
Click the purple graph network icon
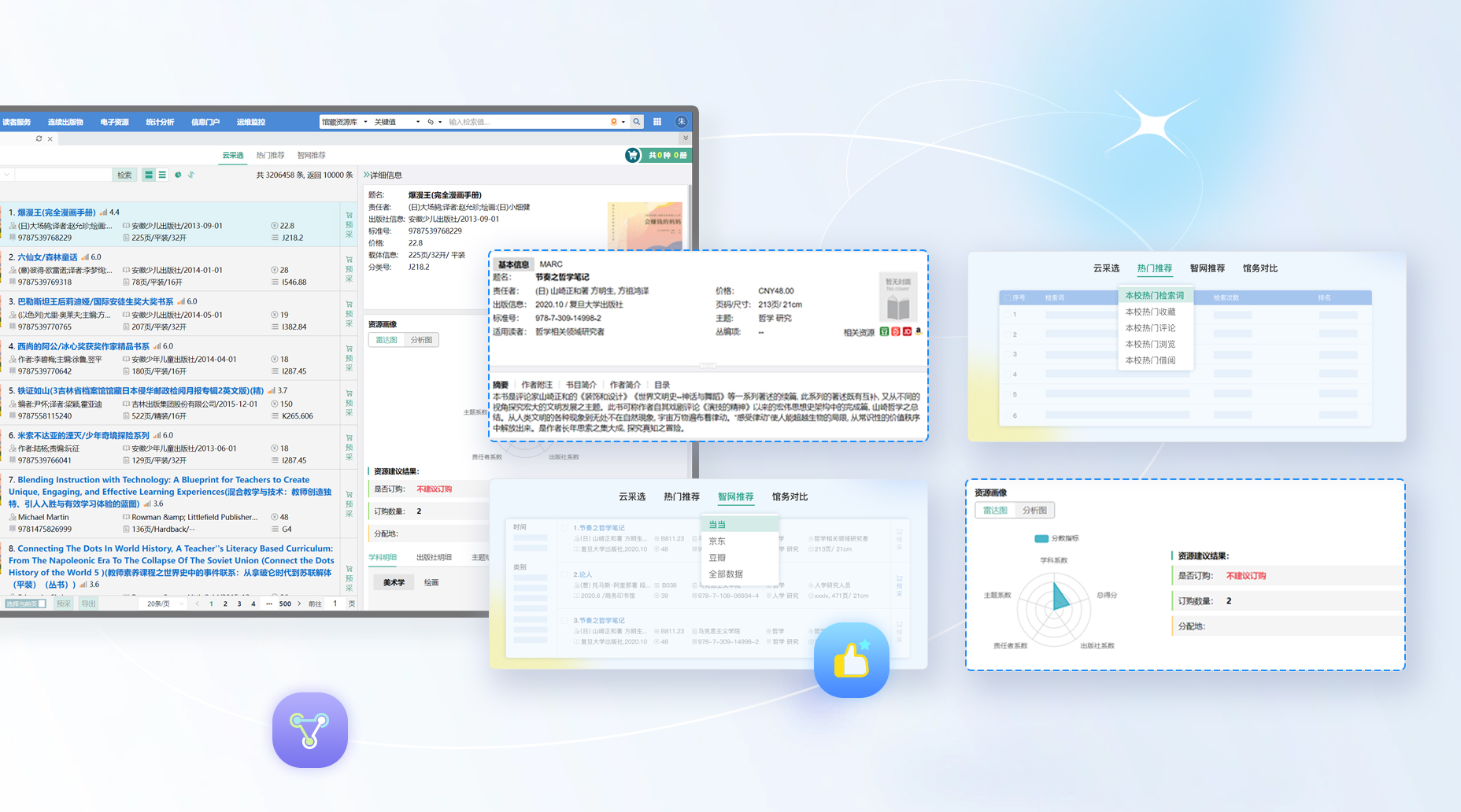[310, 730]
